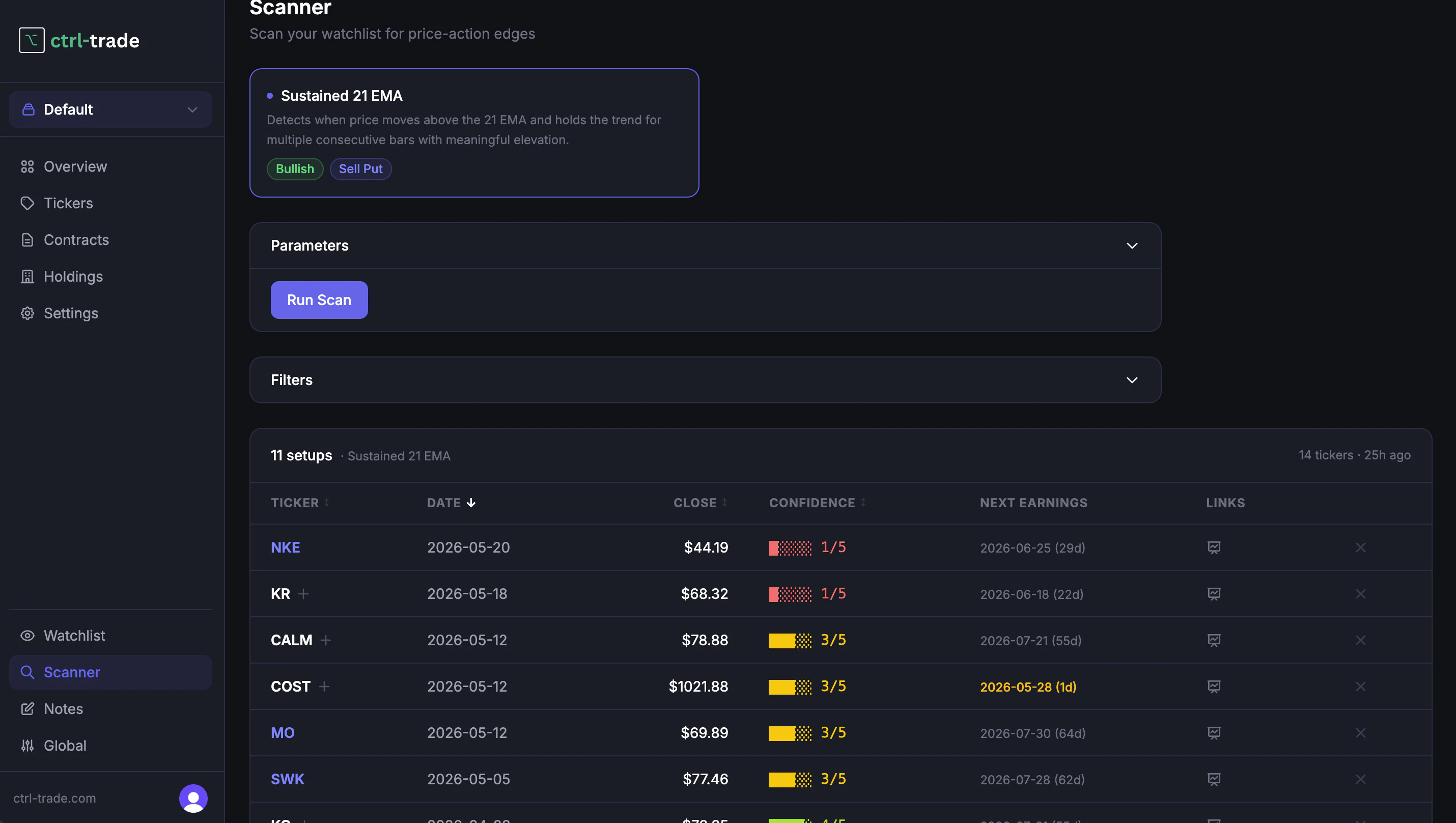The height and width of the screenshot is (823, 1456).
Task: Open the chart link for SWK
Action: (x=1214, y=780)
